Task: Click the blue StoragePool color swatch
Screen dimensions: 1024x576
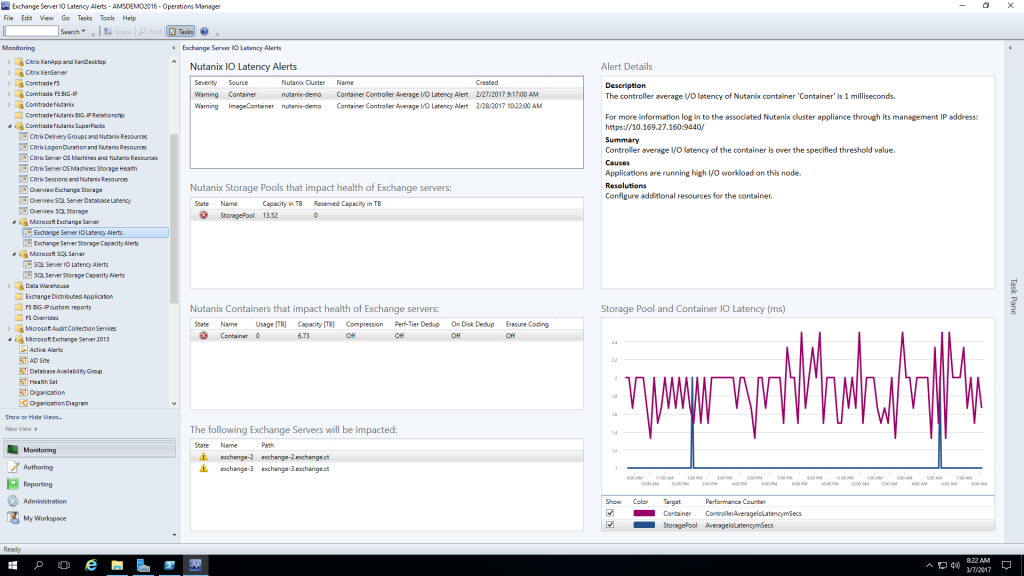Action: click(x=644, y=525)
